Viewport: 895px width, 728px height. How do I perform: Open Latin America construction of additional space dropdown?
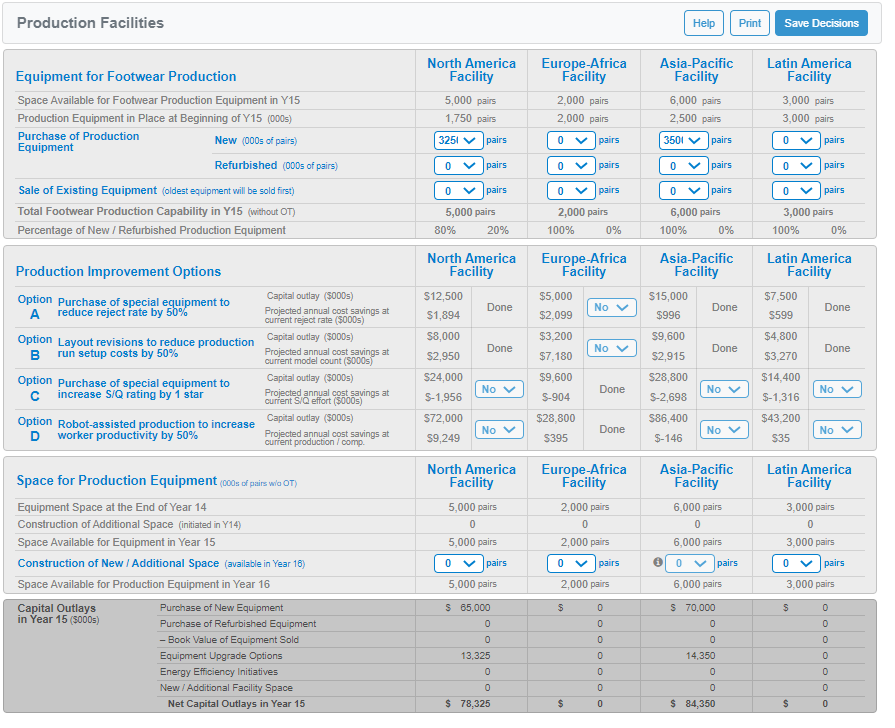(796, 564)
